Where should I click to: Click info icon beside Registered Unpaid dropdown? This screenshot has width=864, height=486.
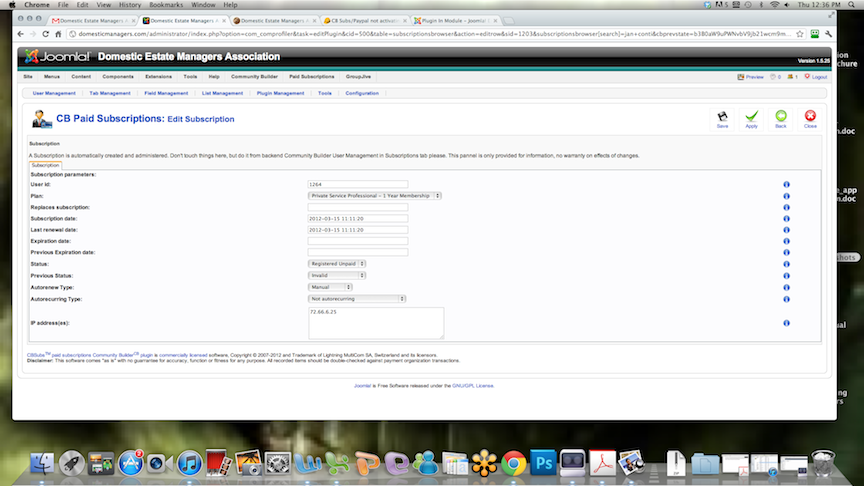click(x=786, y=264)
